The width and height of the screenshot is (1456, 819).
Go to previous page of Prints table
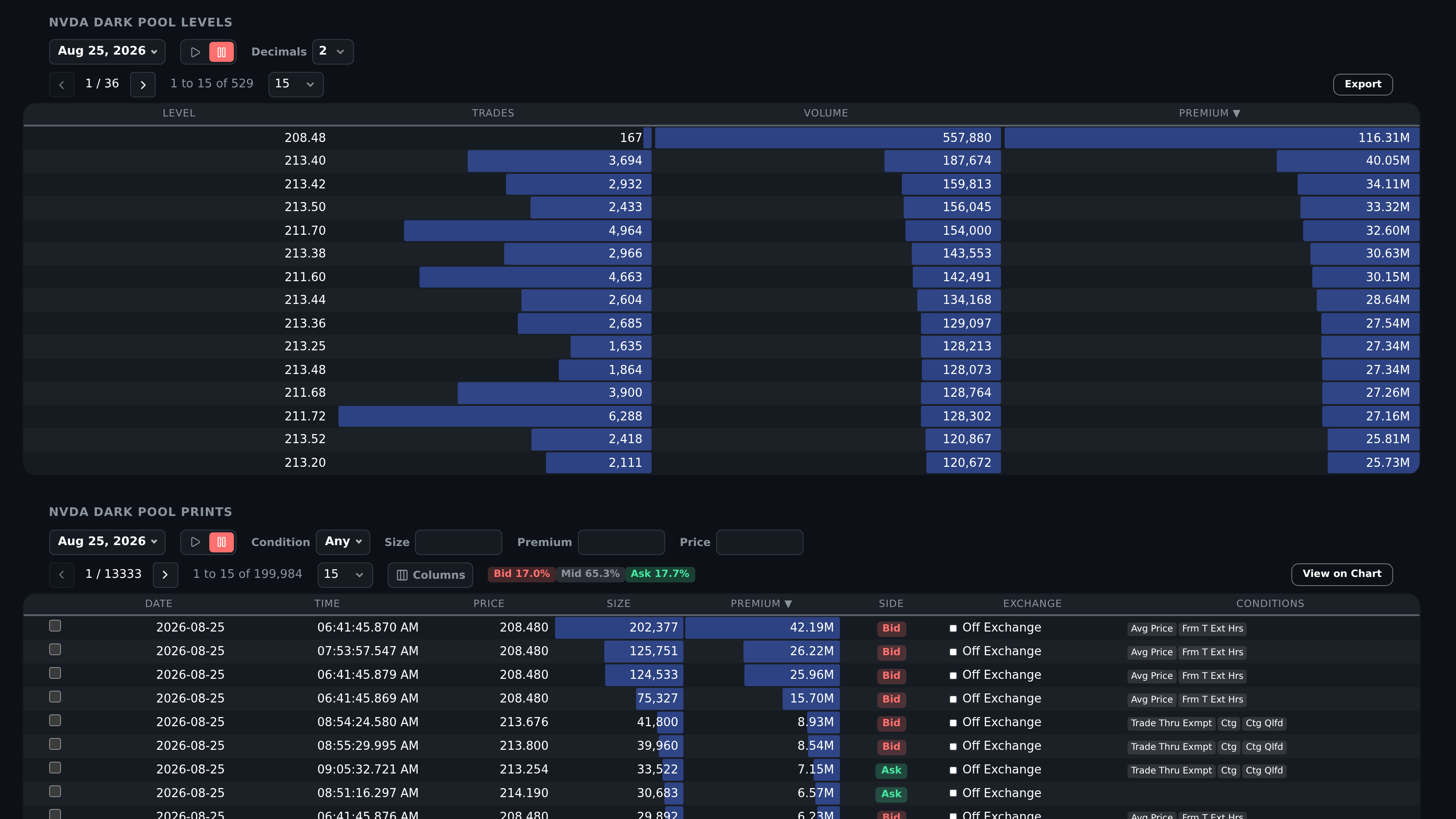[x=61, y=575]
